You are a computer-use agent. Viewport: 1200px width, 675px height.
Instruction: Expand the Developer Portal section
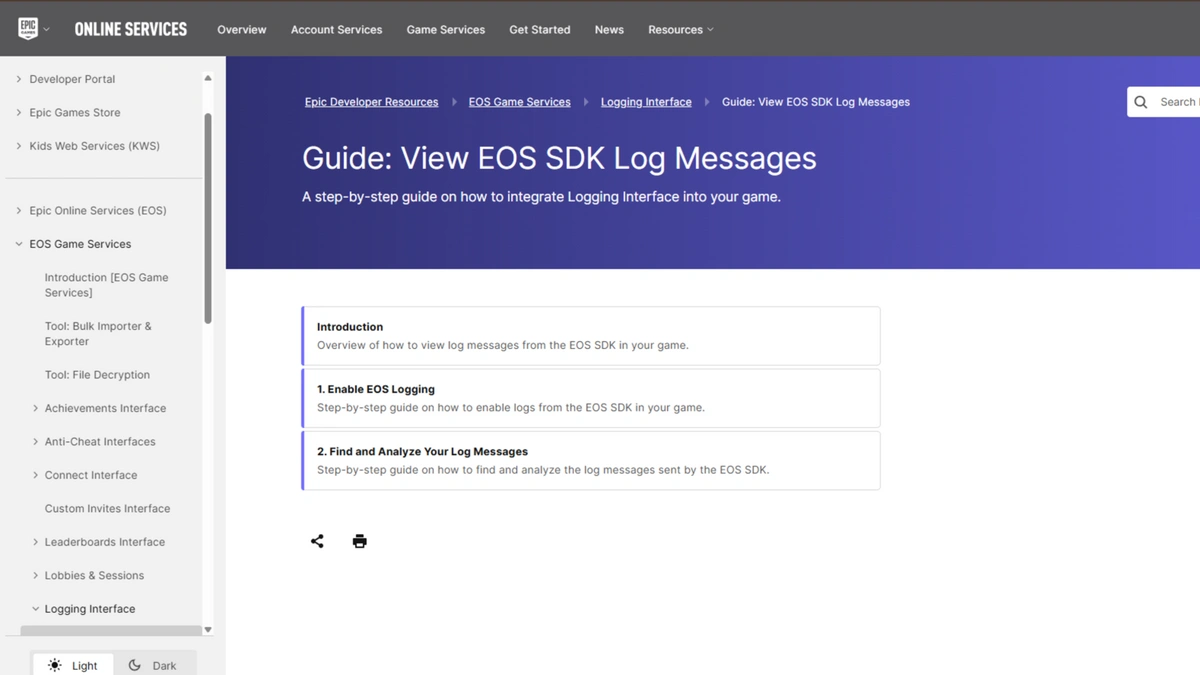(19, 79)
